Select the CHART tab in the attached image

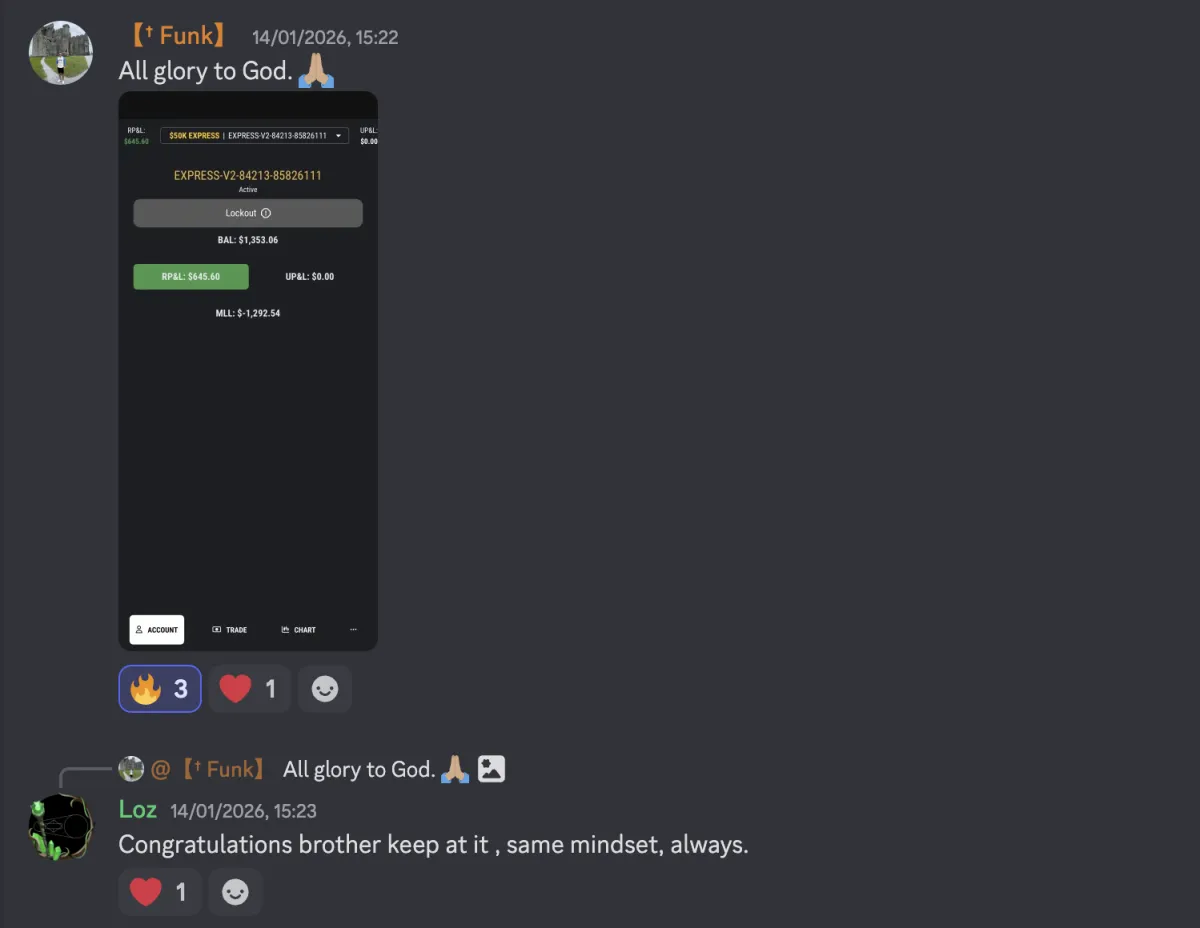[298, 630]
